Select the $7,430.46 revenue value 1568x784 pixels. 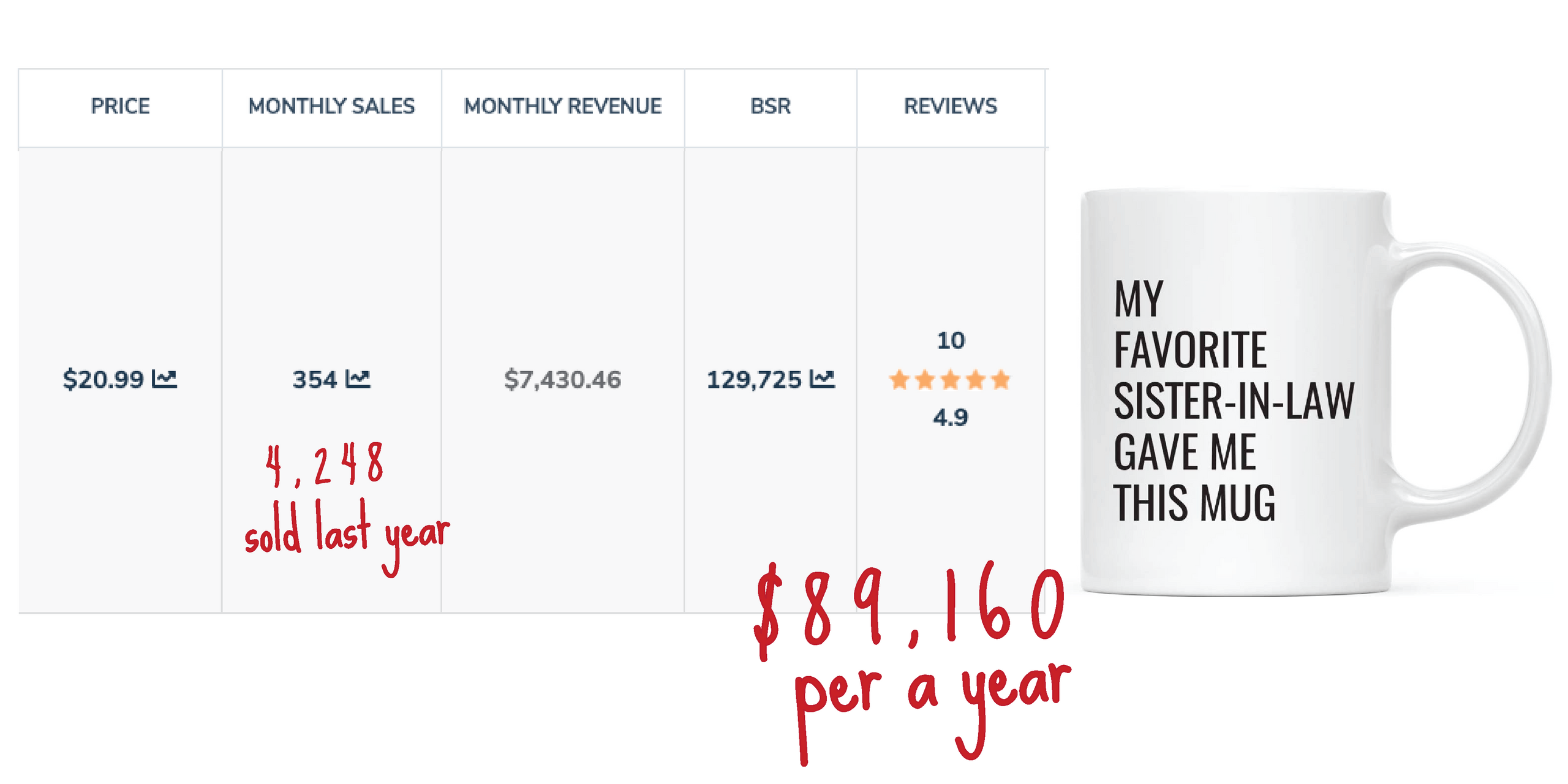coord(562,380)
